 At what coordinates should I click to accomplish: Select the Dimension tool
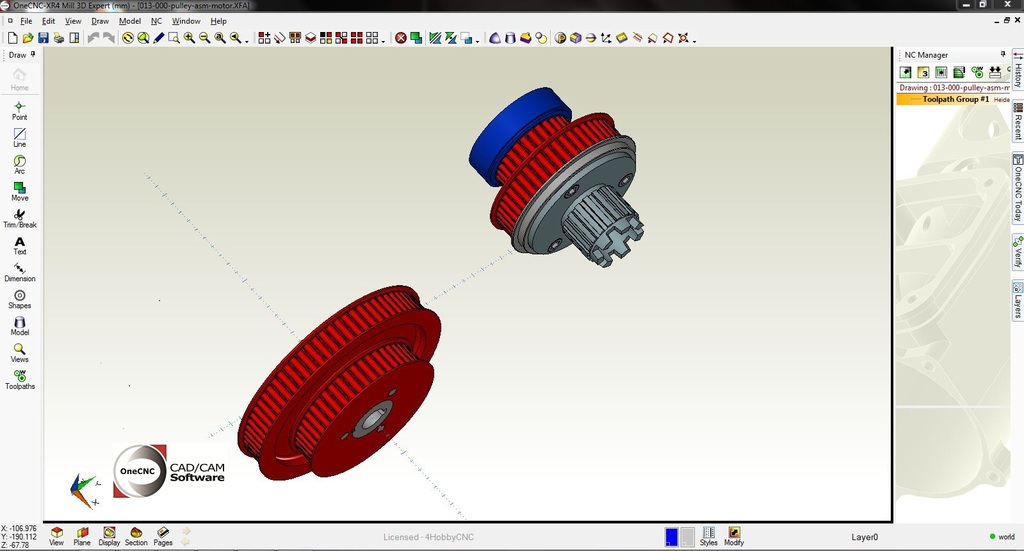[19, 271]
